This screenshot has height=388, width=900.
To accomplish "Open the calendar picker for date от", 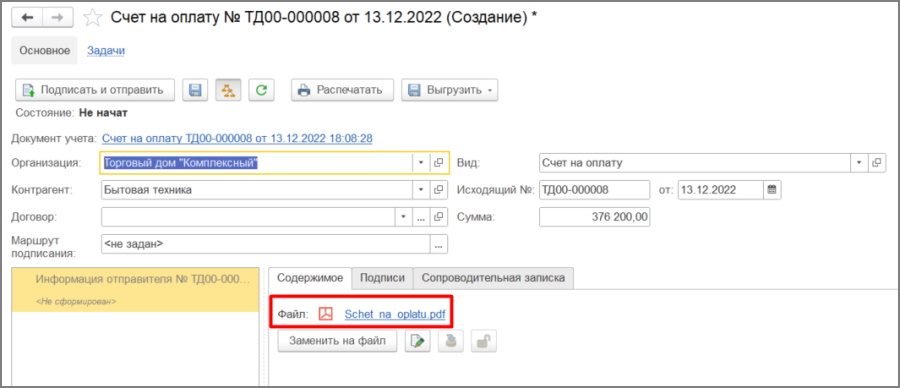I will [x=772, y=190].
